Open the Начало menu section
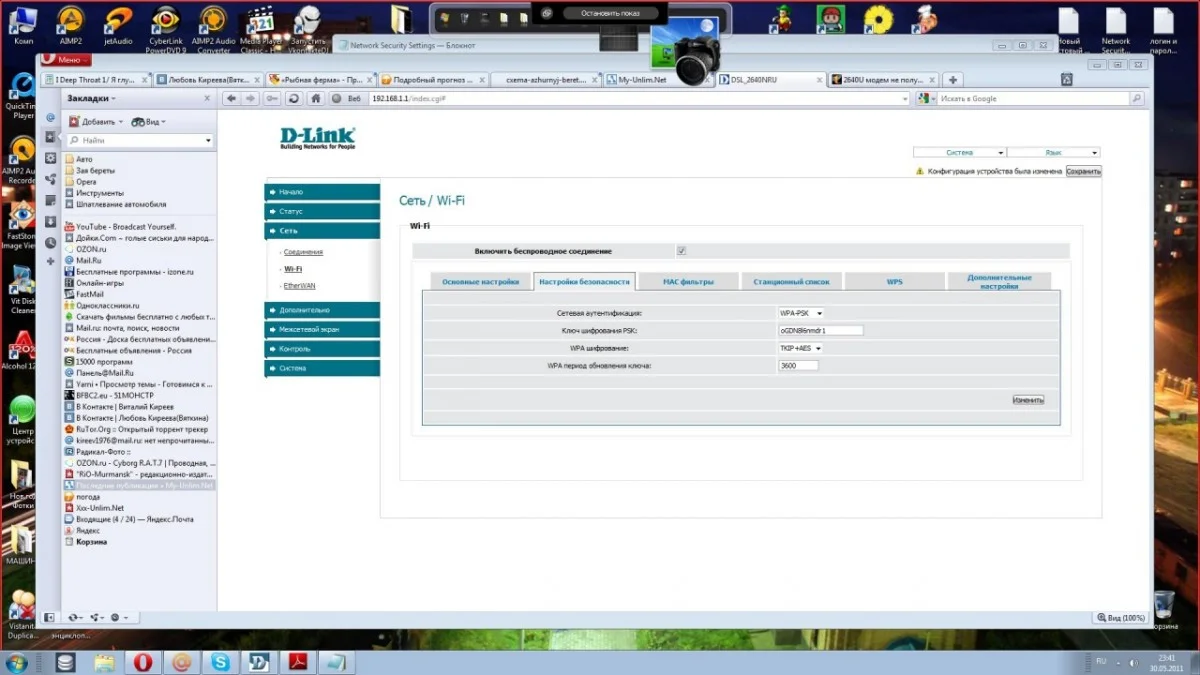 (x=322, y=191)
